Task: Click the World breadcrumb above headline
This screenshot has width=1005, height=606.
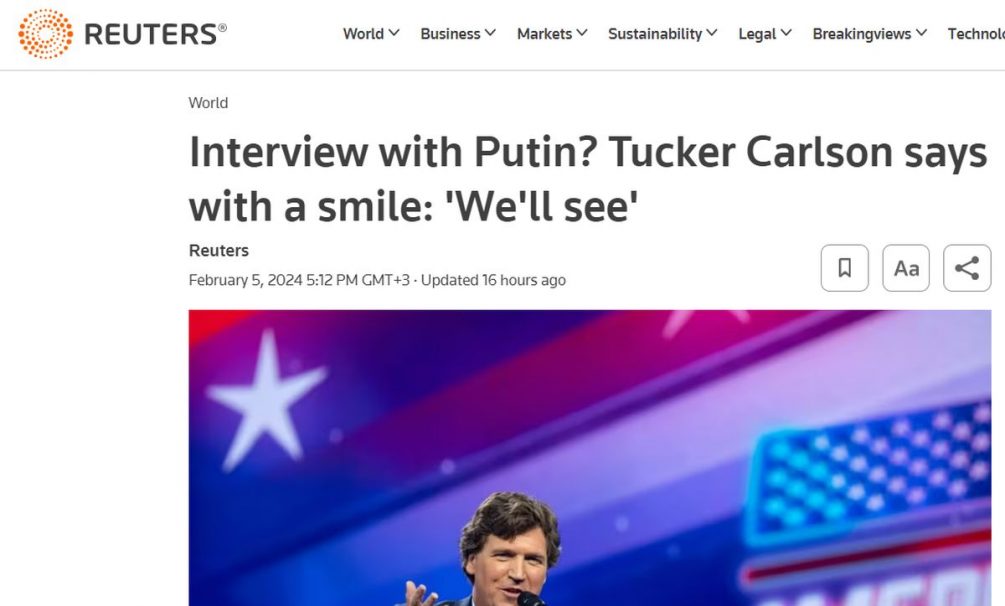Action: [208, 103]
